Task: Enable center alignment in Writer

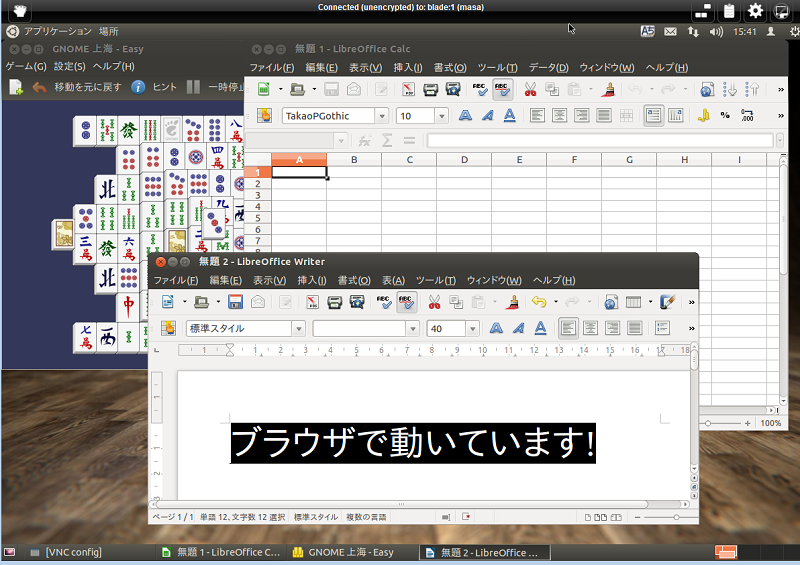Action: [590, 328]
